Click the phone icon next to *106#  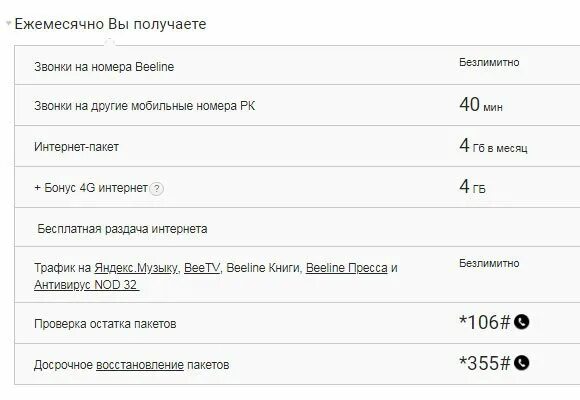522,322
